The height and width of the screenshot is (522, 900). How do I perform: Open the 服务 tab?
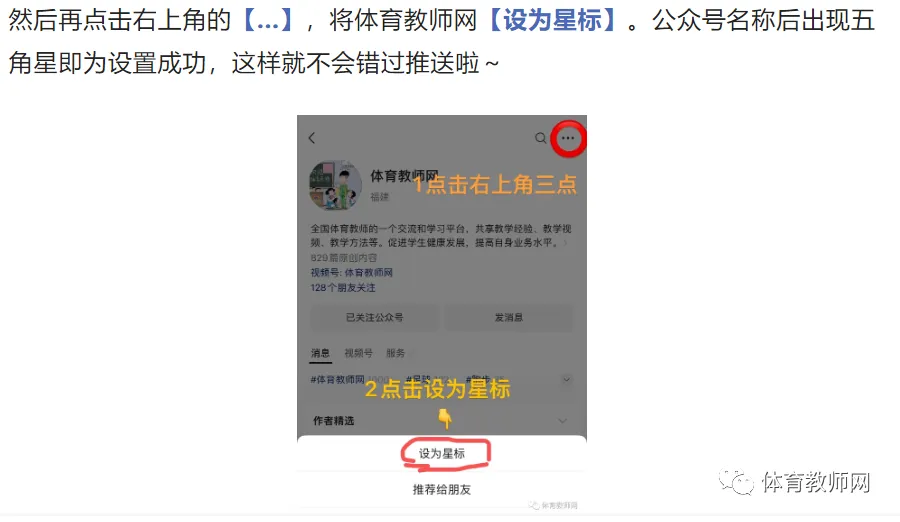pyautogui.click(x=395, y=353)
